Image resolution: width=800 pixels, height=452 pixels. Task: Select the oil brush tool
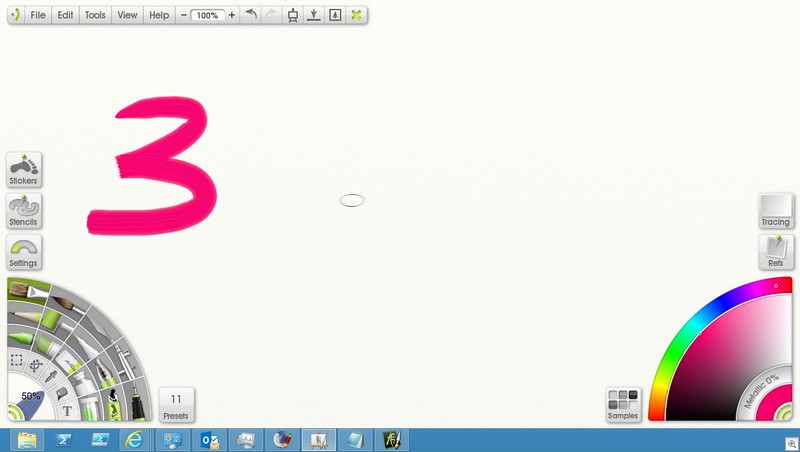point(30,291)
